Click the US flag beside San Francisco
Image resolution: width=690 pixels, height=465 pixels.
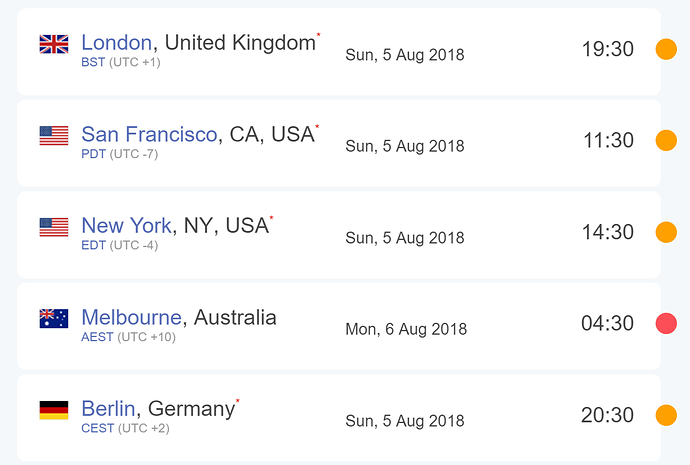[53, 136]
